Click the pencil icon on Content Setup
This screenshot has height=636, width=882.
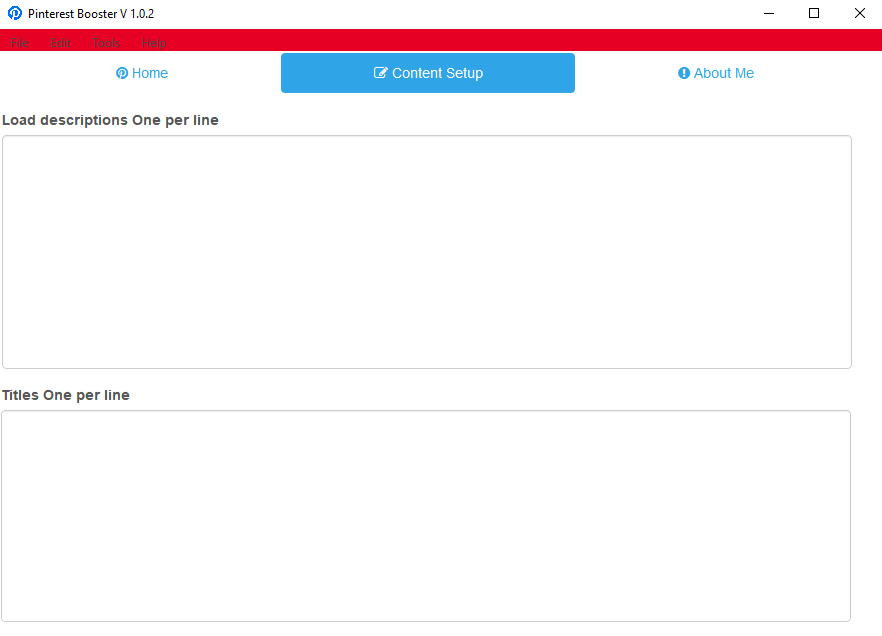coord(380,73)
